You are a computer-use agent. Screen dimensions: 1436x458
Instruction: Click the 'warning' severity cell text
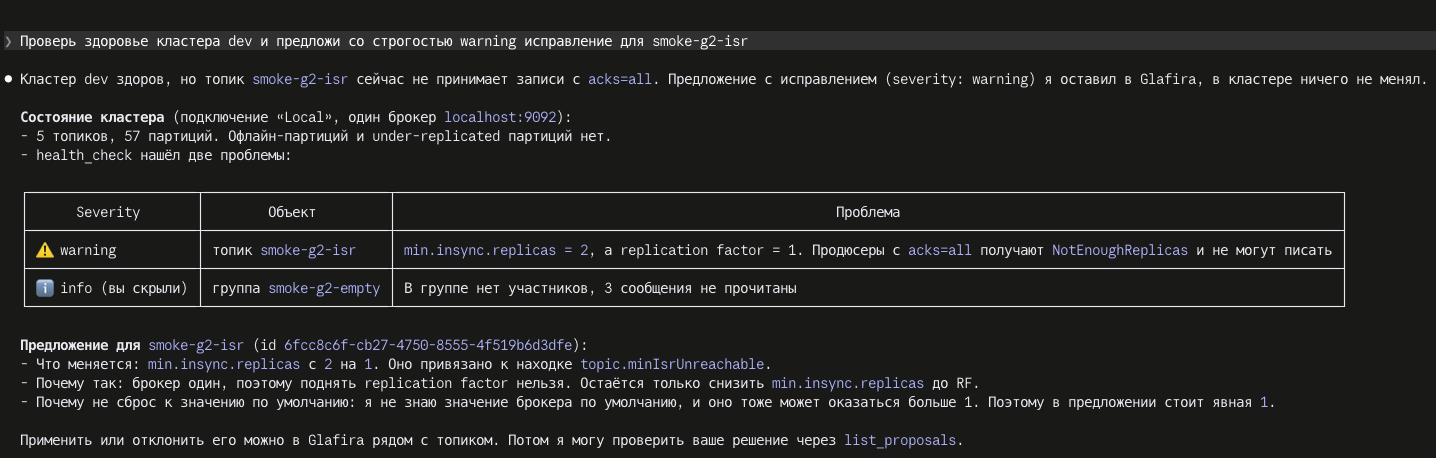(88, 250)
